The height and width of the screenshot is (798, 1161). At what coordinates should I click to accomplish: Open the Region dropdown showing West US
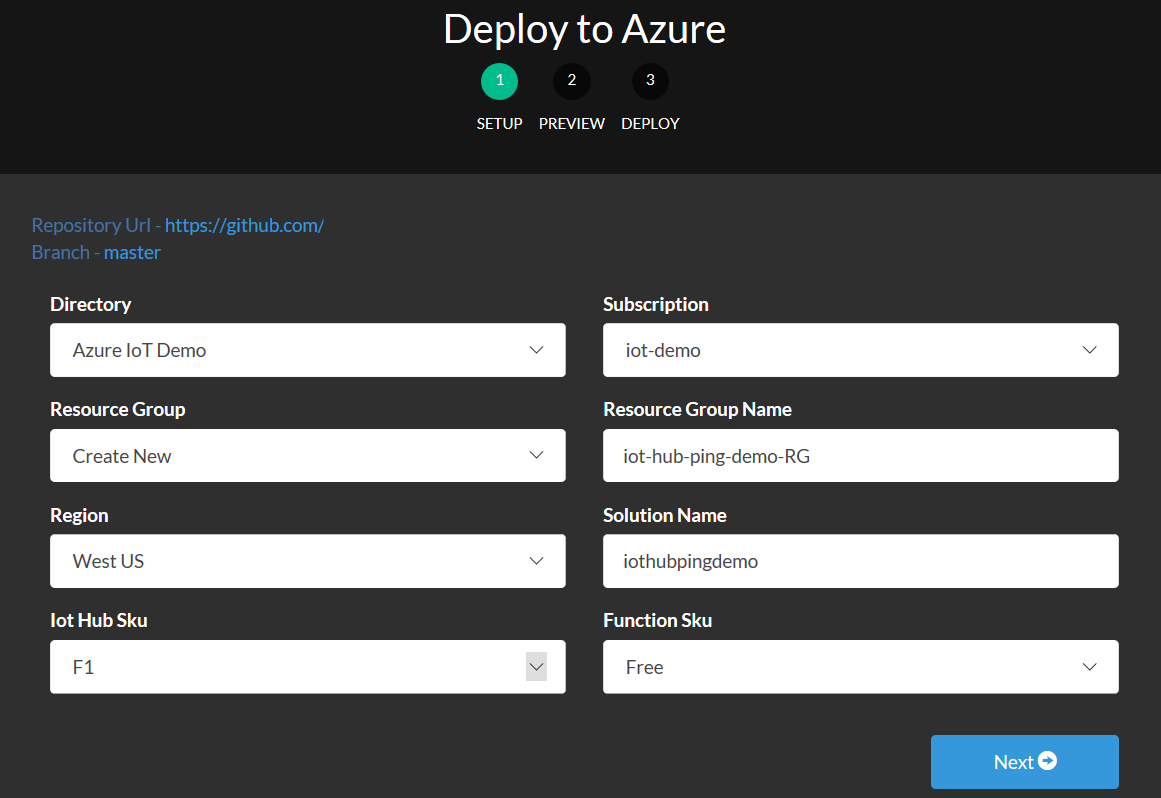tap(307, 561)
